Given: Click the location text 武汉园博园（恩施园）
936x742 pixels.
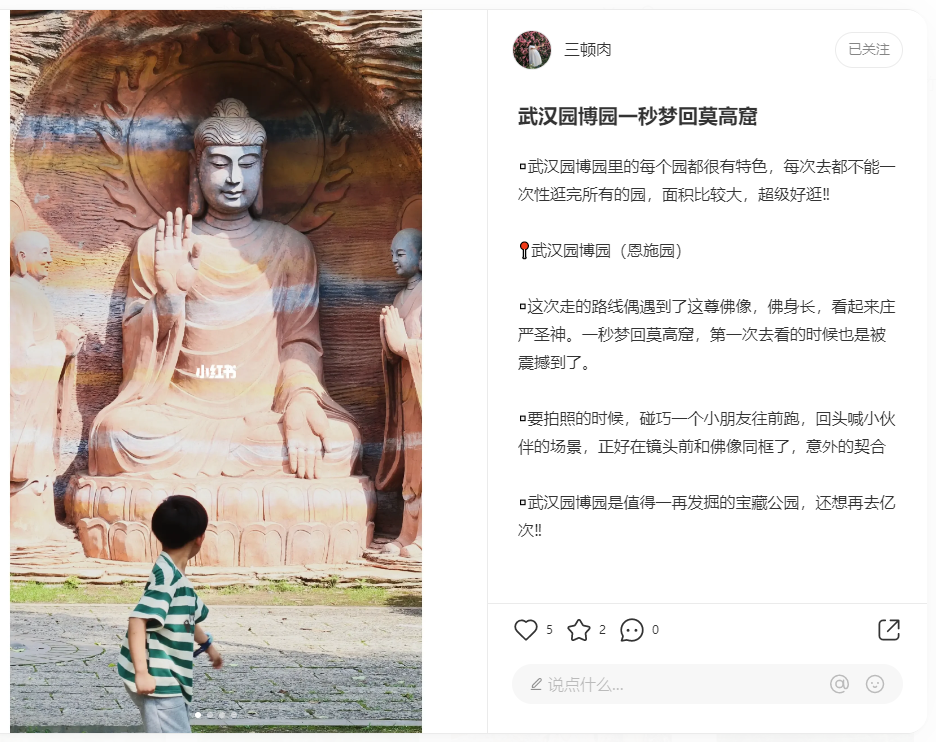Looking at the screenshot, I should [606, 250].
